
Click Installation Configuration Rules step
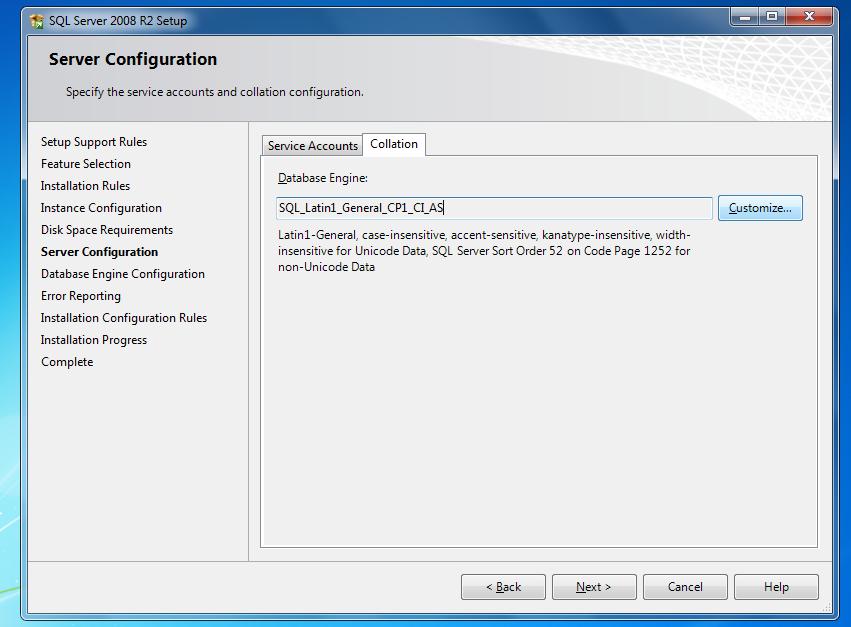point(124,318)
